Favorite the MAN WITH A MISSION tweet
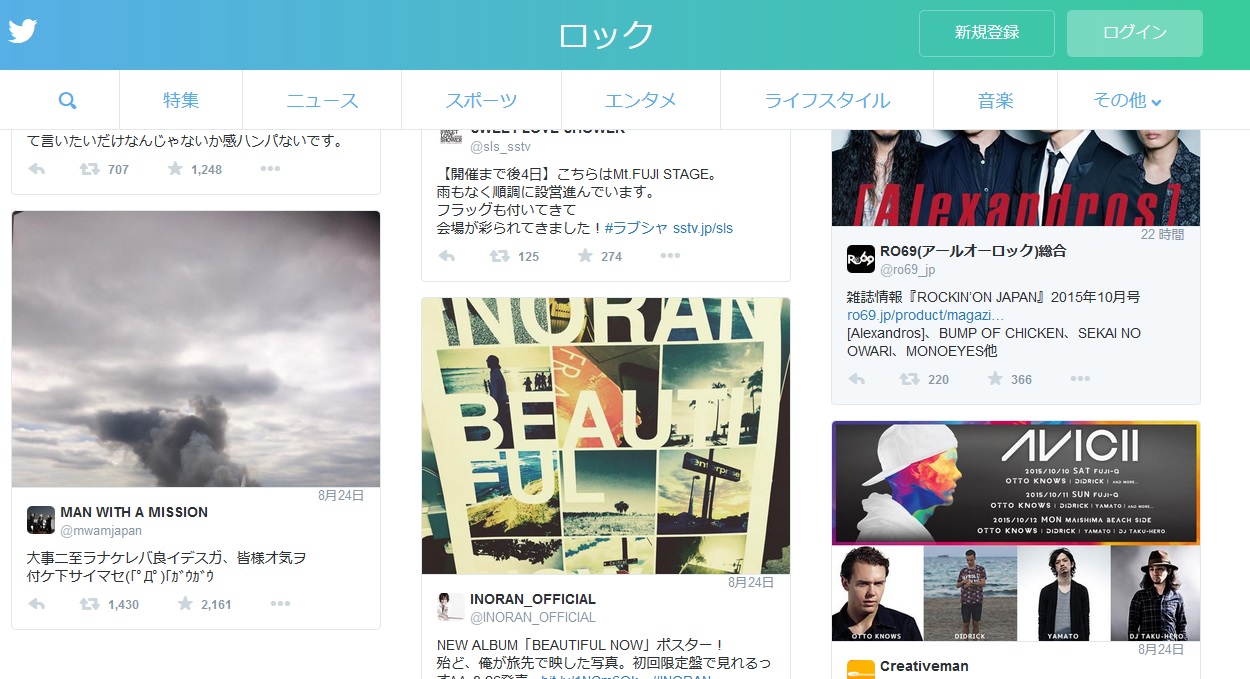Viewport: 1250px width, 679px height. [x=185, y=604]
